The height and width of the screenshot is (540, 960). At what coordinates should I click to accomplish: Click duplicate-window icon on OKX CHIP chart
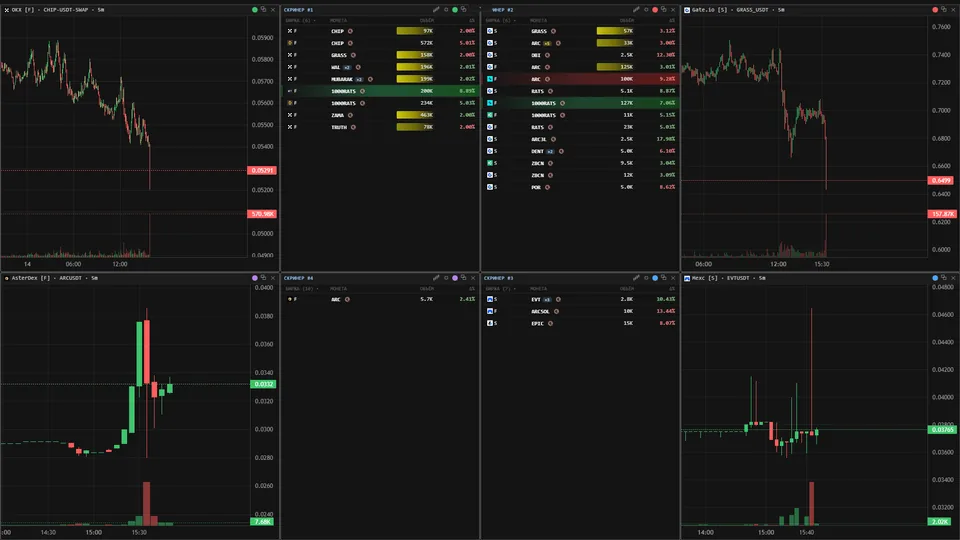pos(264,10)
